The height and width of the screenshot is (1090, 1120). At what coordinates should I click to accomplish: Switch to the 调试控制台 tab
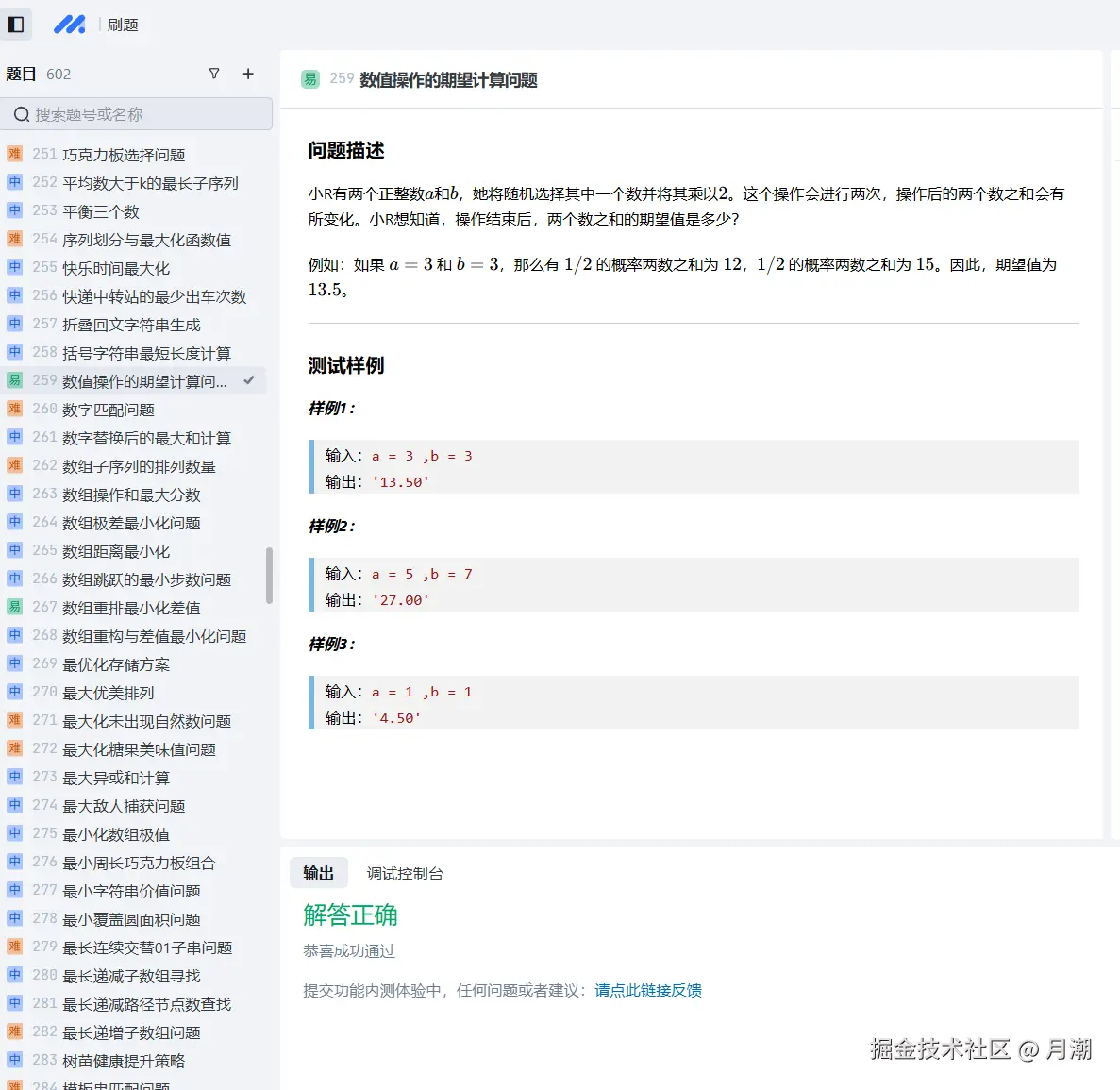pyautogui.click(x=405, y=873)
